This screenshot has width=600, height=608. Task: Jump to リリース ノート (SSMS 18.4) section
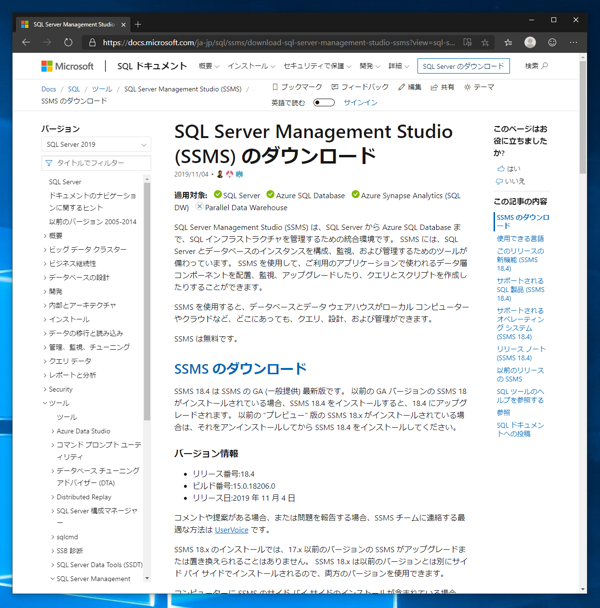point(521,353)
